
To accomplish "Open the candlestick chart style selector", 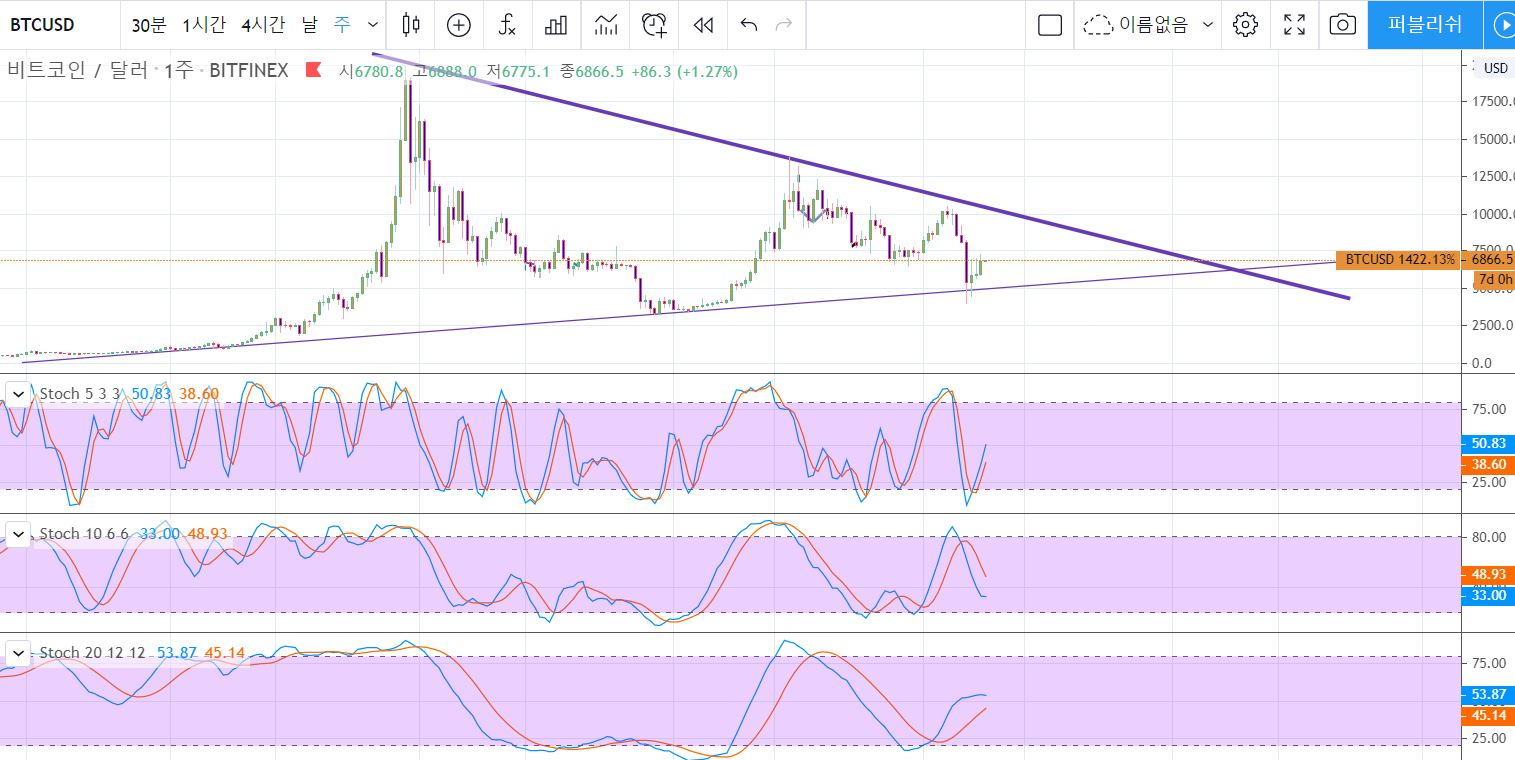I will click(x=410, y=25).
